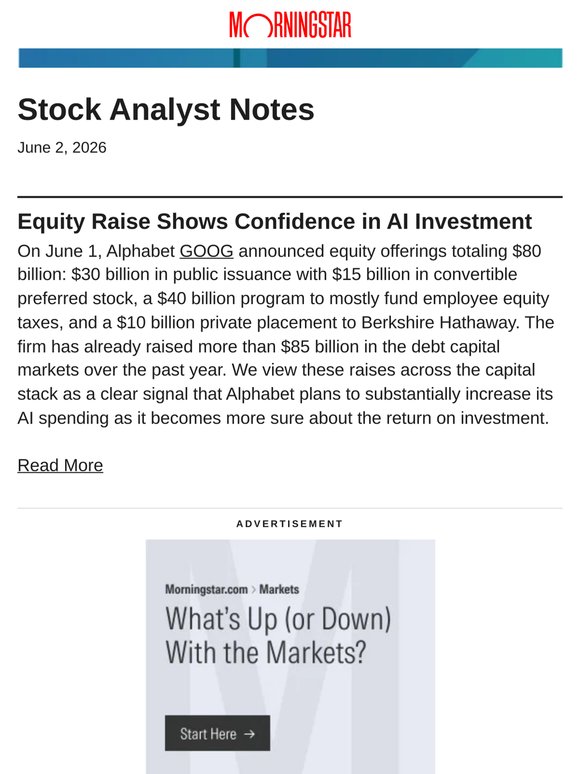The height and width of the screenshot is (774, 580).
Task: Click the large M watermark in the ad
Action: (295, 657)
